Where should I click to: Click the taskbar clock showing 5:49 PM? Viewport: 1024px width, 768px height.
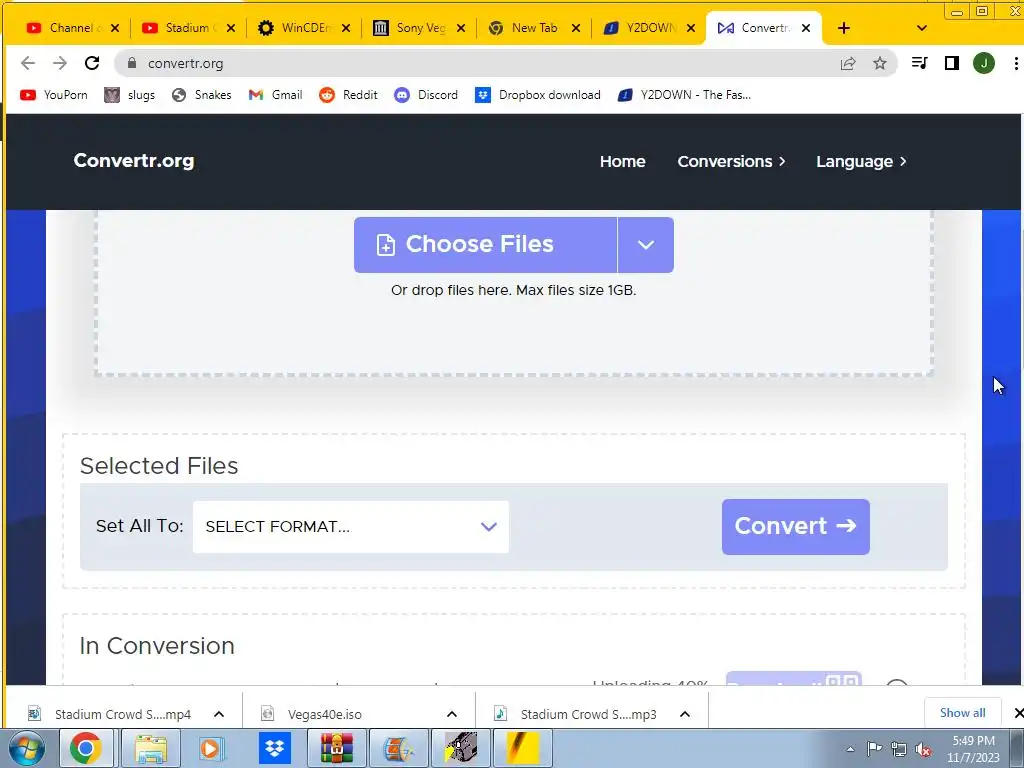tap(973, 749)
